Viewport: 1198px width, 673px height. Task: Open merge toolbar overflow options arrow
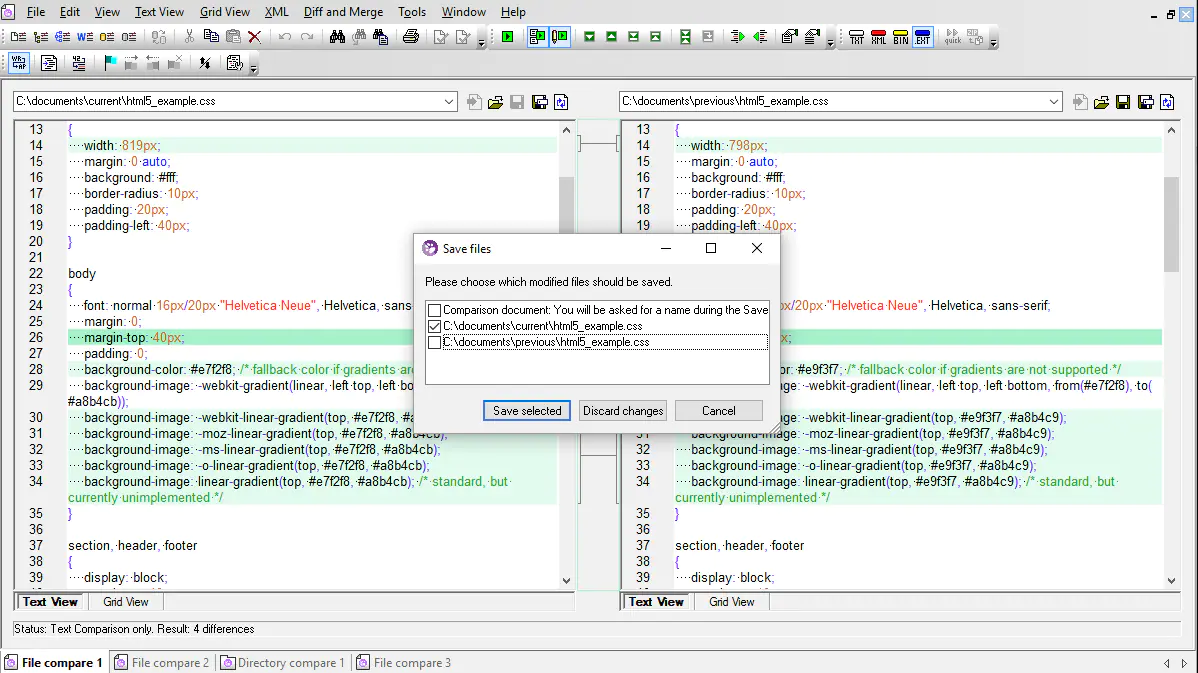831,43
